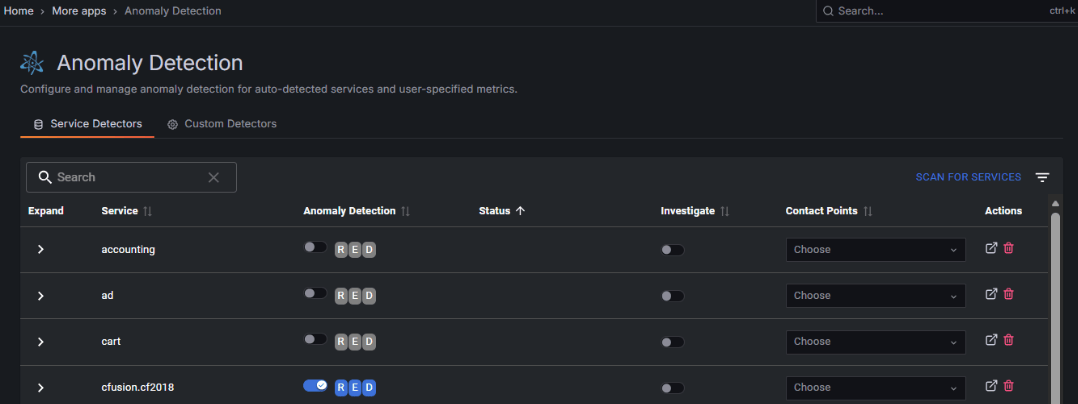This screenshot has height=404, width=1078.
Task: Delete the accounting service detector
Action: (1008, 248)
